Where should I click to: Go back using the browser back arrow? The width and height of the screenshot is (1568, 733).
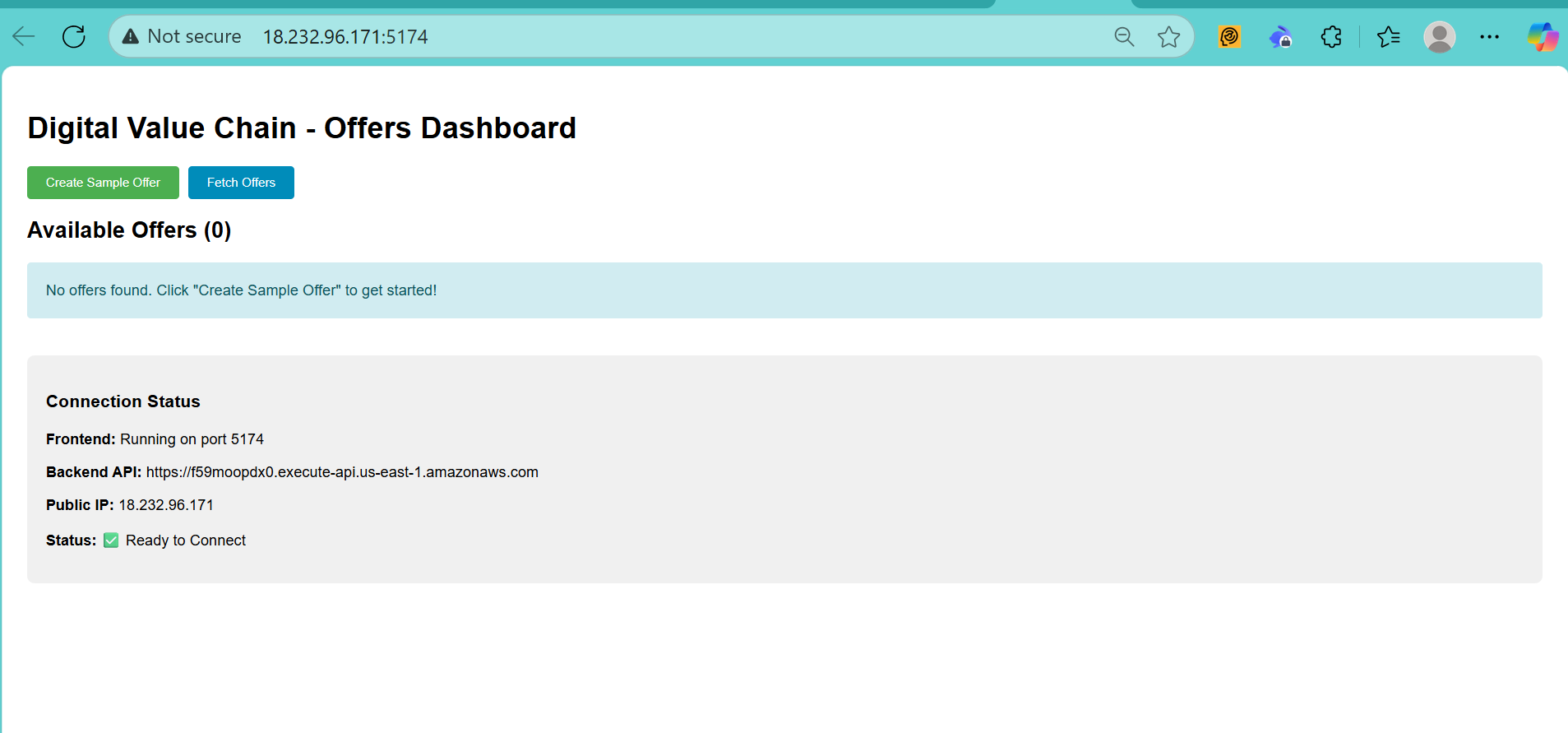click(x=24, y=36)
